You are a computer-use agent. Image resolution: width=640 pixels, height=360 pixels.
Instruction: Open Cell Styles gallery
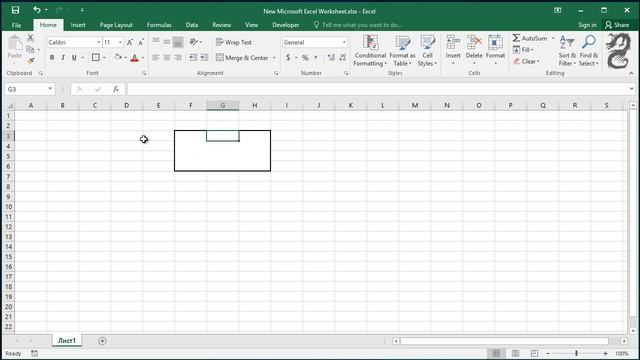(427, 51)
